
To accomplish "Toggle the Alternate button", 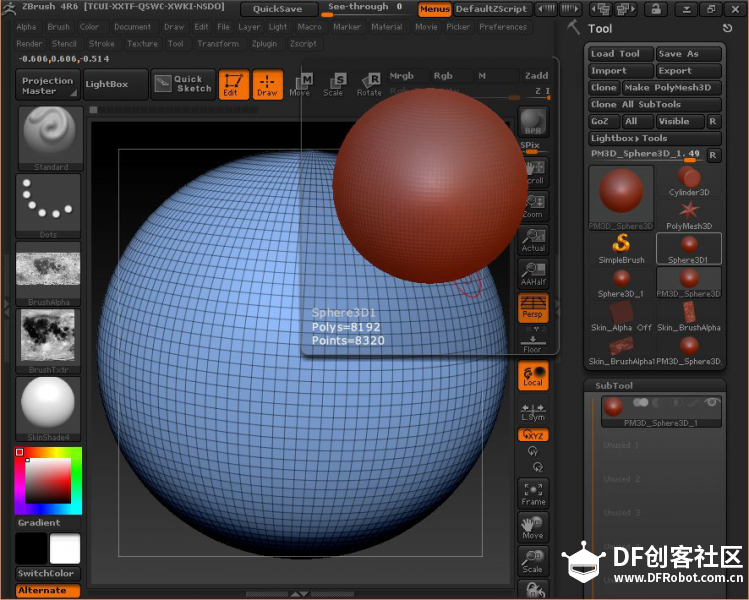I will pos(48,590).
